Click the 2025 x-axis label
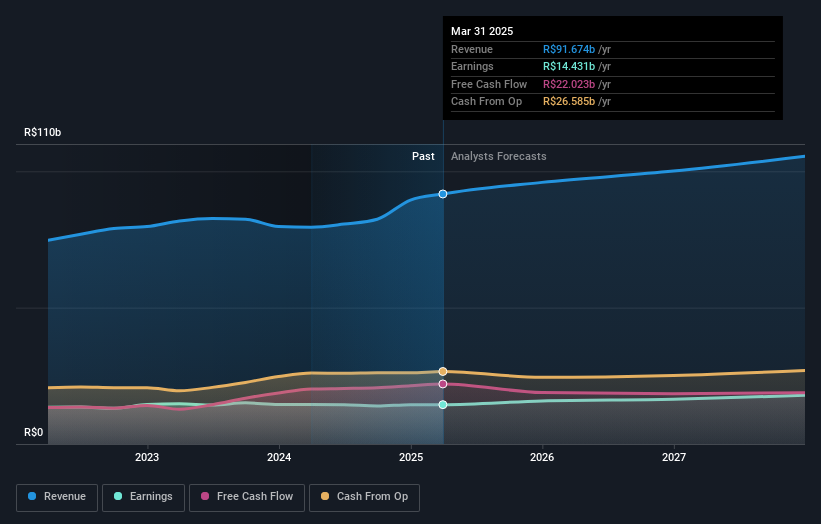This screenshot has width=821, height=524. [x=411, y=458]
